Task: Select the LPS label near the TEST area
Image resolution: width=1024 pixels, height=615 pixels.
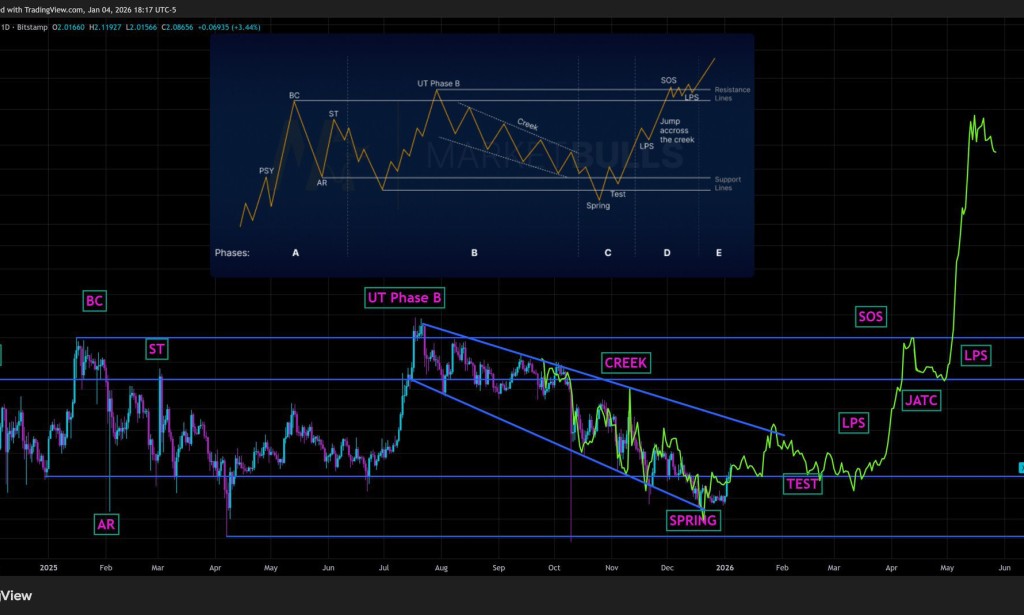Action: (852, 422)
